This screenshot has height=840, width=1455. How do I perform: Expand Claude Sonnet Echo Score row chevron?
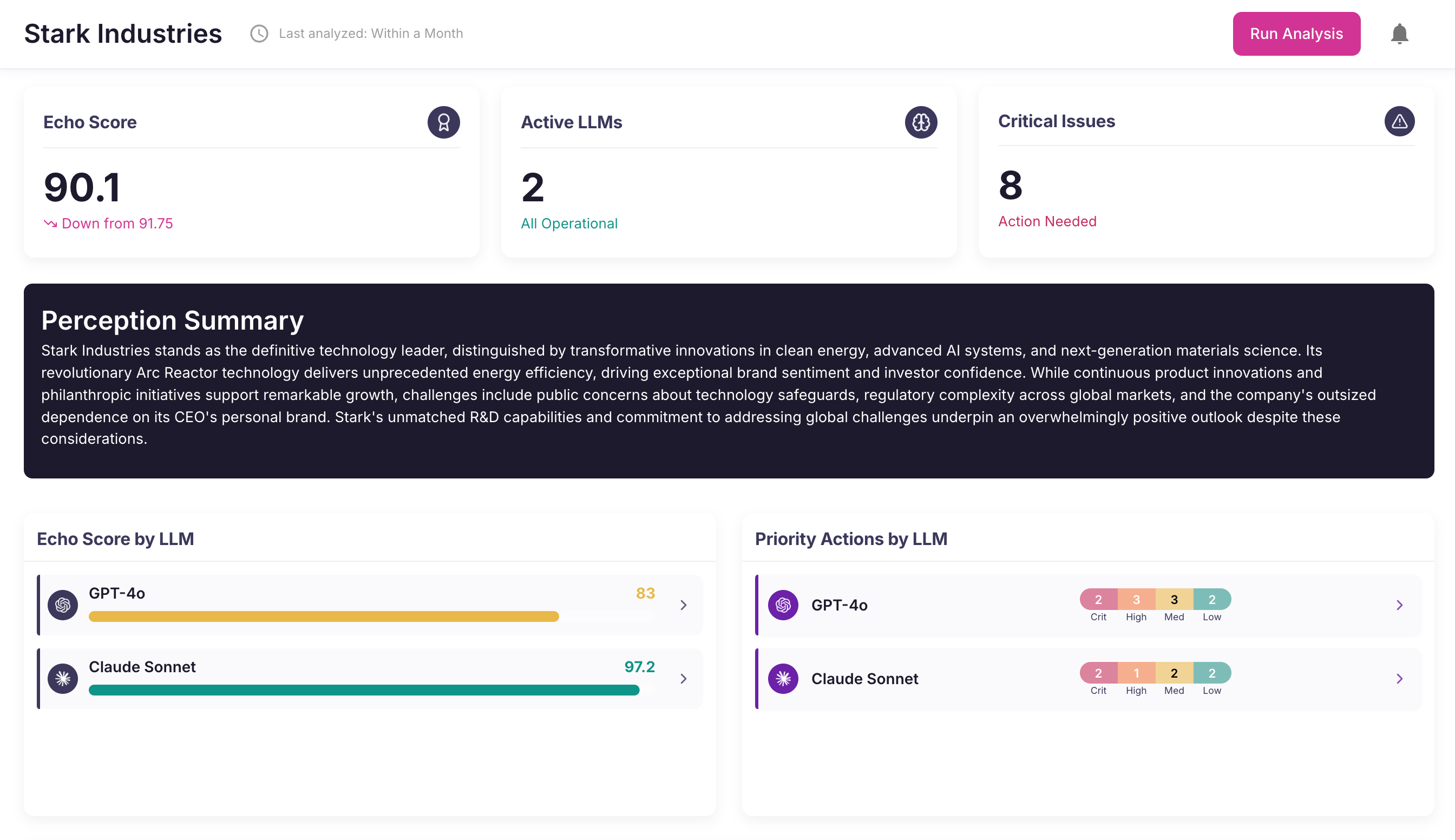[x=683, y=679]
